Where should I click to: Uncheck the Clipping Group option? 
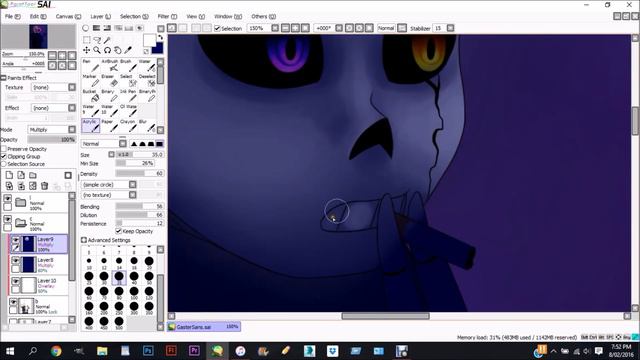pyautogui.click(x=4, y=156)
